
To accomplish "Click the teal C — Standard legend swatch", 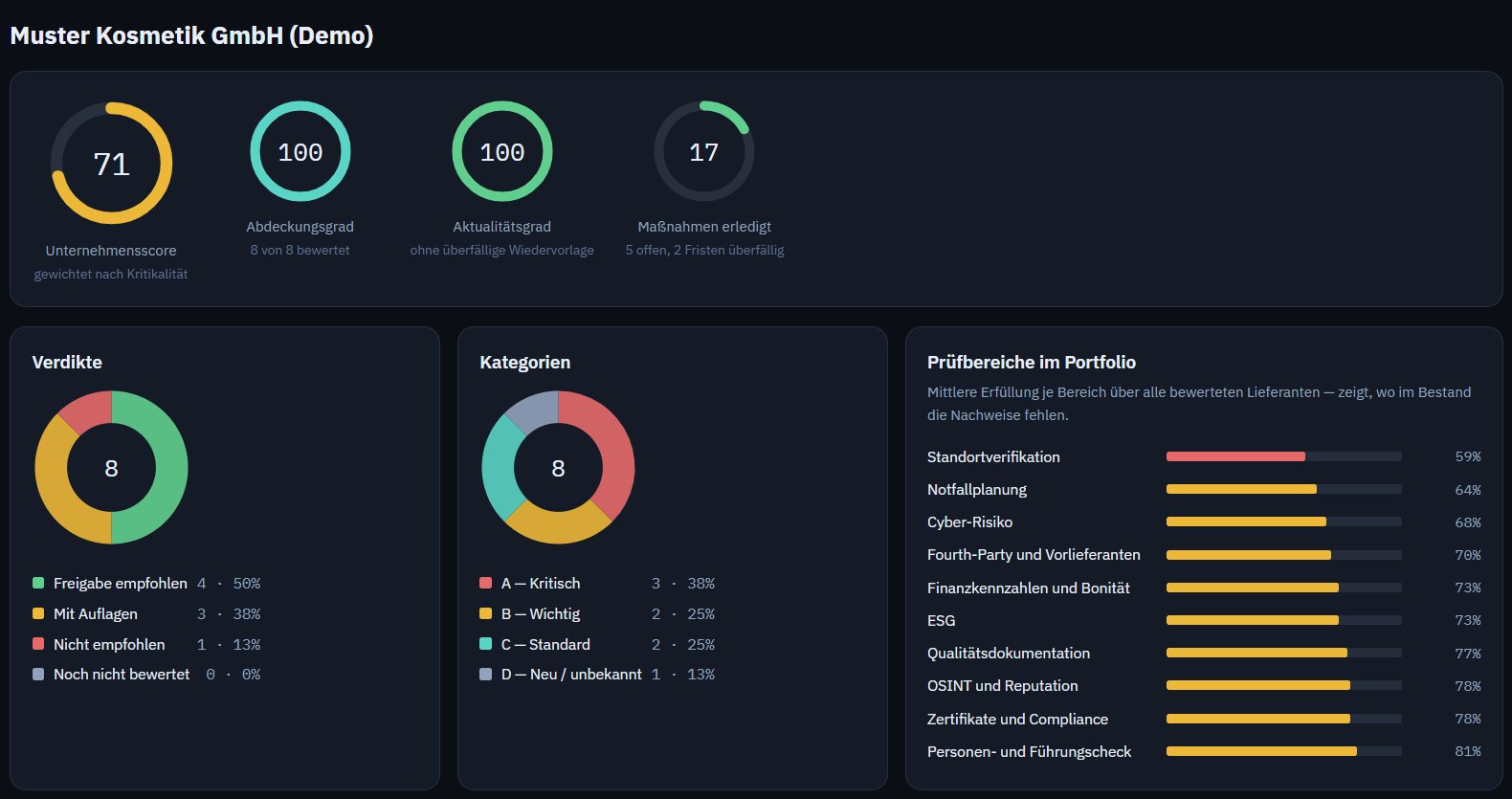I will [486, 644].
